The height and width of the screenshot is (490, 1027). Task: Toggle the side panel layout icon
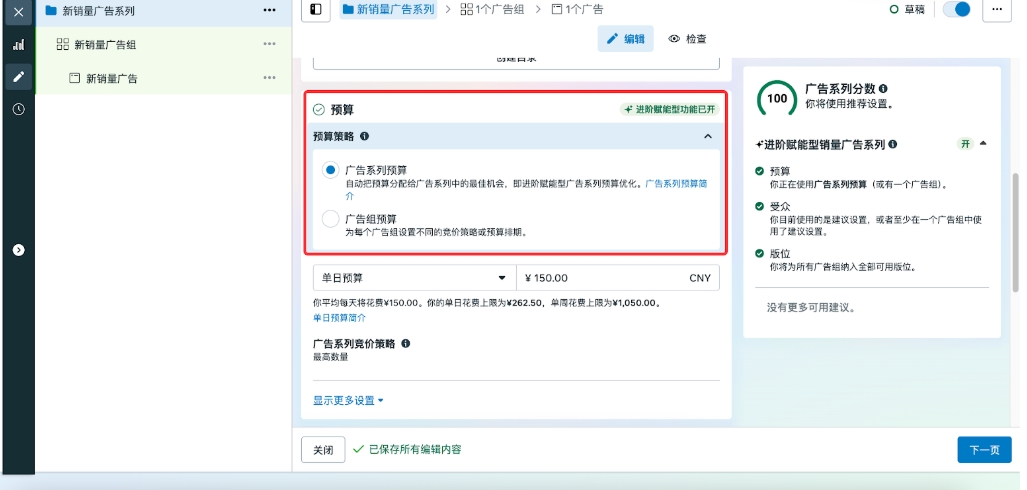point(316,9)
